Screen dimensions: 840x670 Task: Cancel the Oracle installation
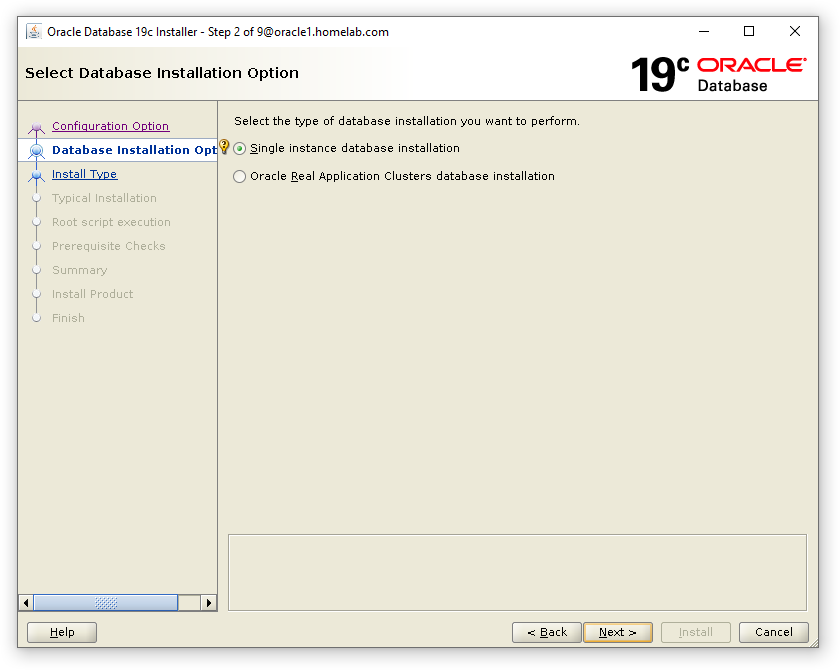point(773,632)
